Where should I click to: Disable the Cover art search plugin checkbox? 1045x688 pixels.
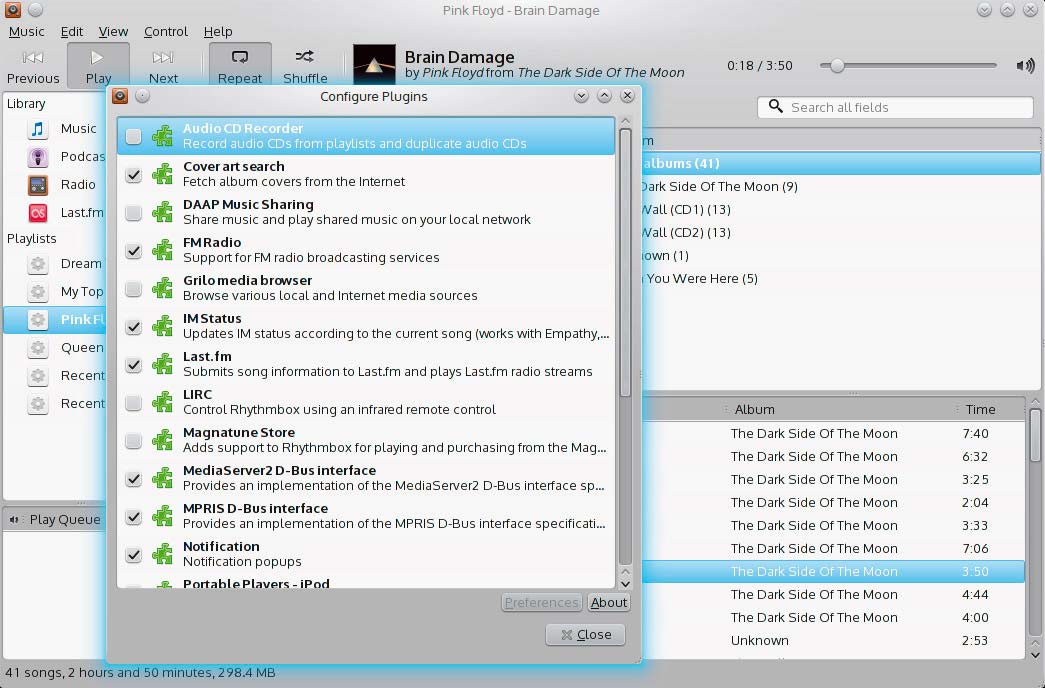tap(133, 174)
